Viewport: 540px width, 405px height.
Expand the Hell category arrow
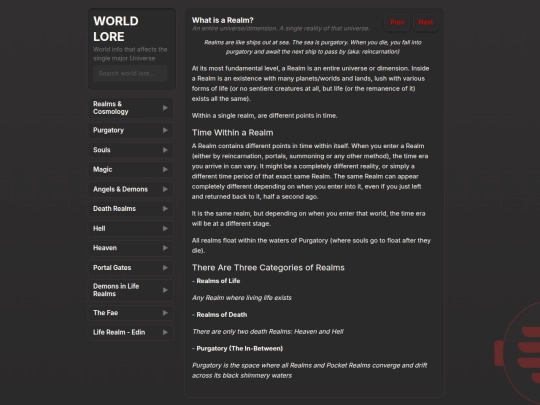(165, 228)
